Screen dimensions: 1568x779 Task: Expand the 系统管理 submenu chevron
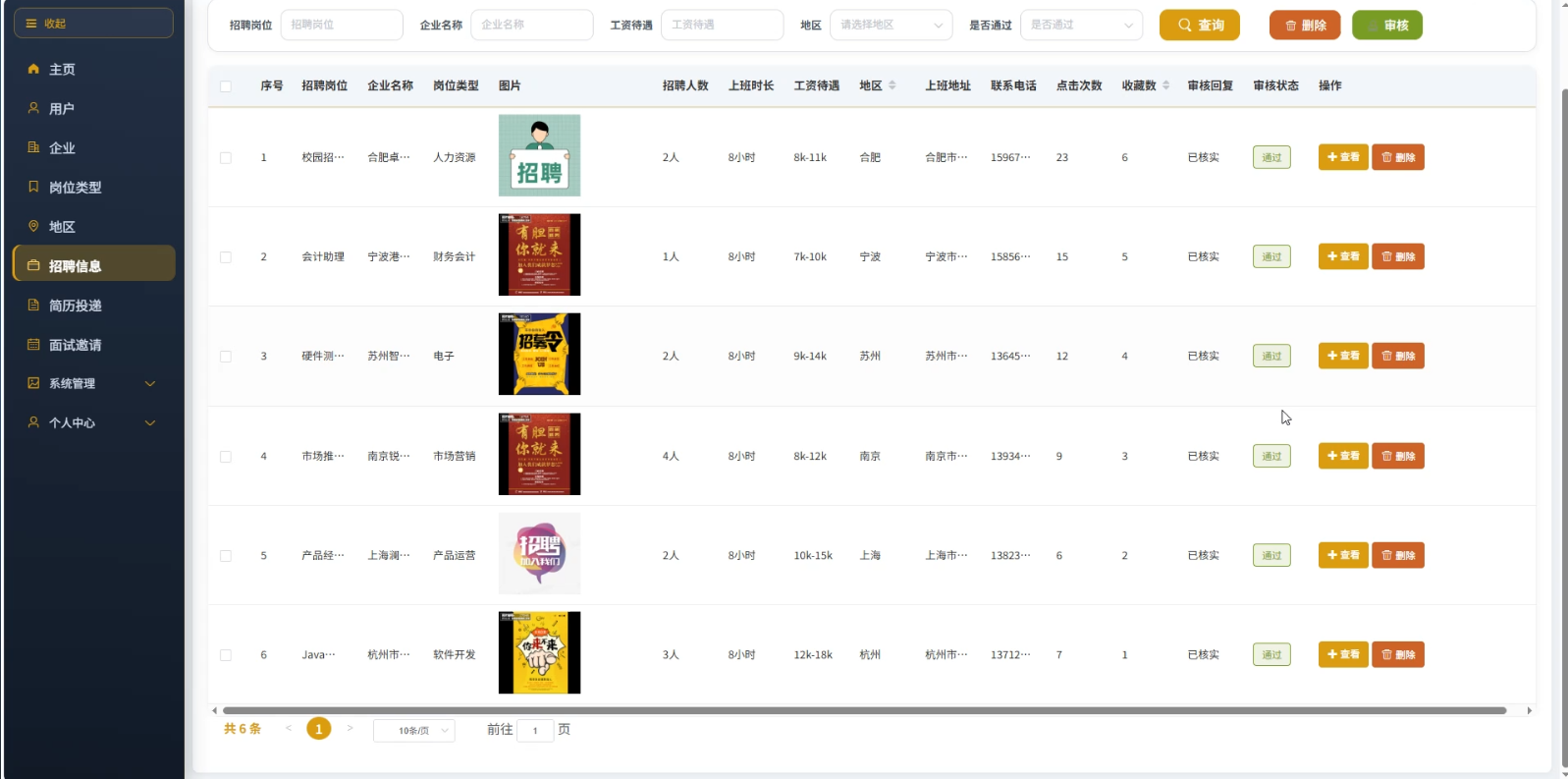150,383
